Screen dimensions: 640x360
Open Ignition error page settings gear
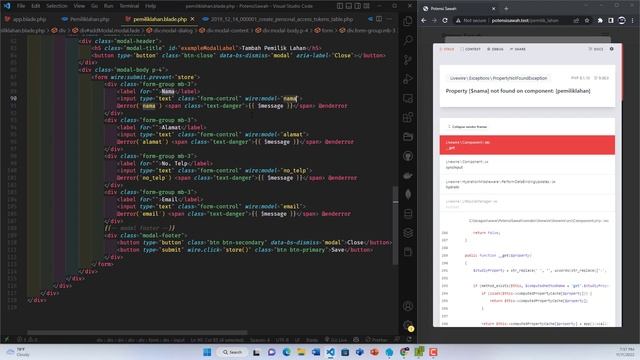tap(611, 49)
